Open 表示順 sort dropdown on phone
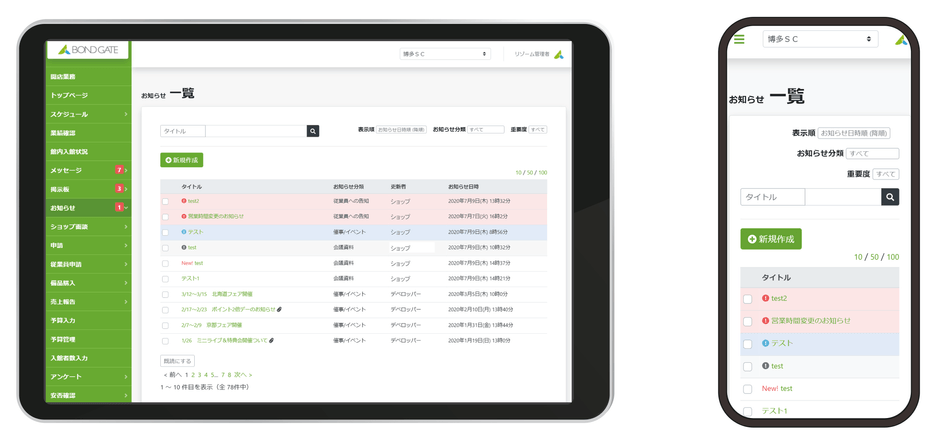Viewport: 940px width, 442px height. pos(854,133)
